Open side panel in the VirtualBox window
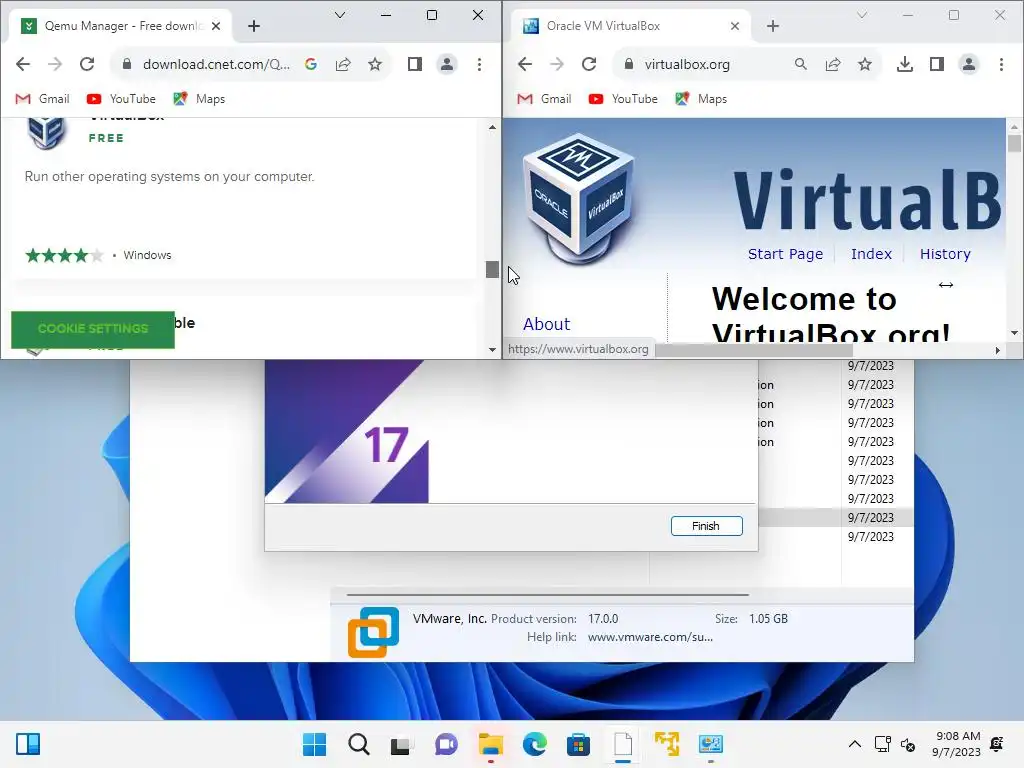The width and height of the screenshot is (1024, 768). pyautogui.click(x=936, y=64)
